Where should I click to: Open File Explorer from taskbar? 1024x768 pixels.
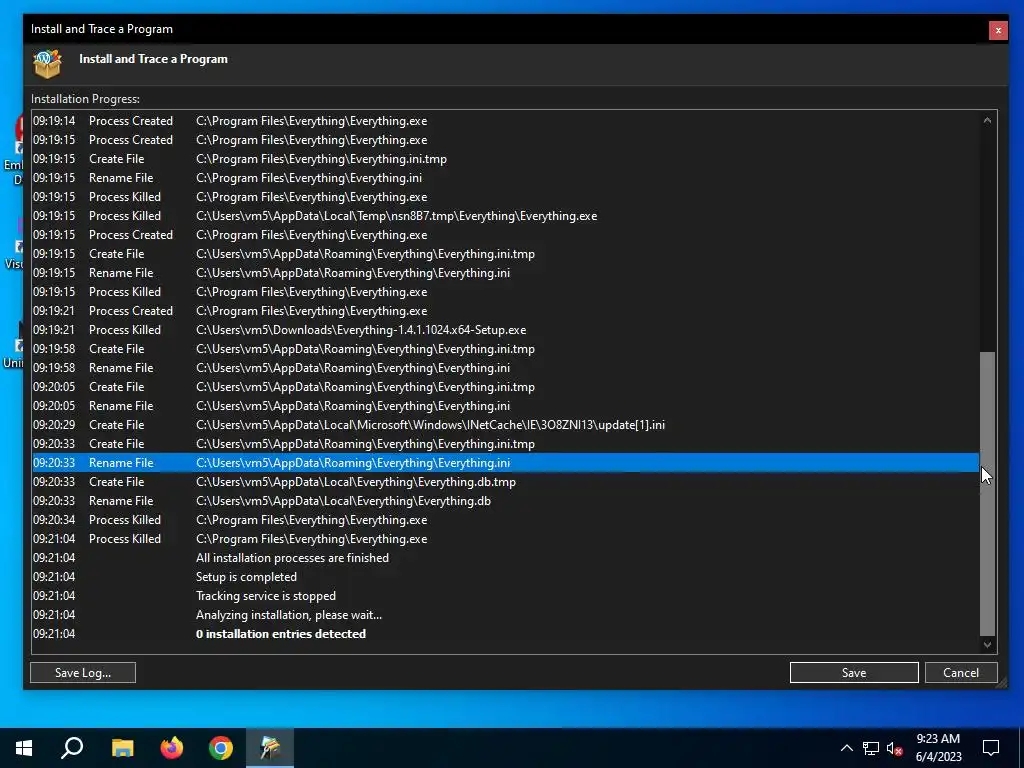click(122, 748)
